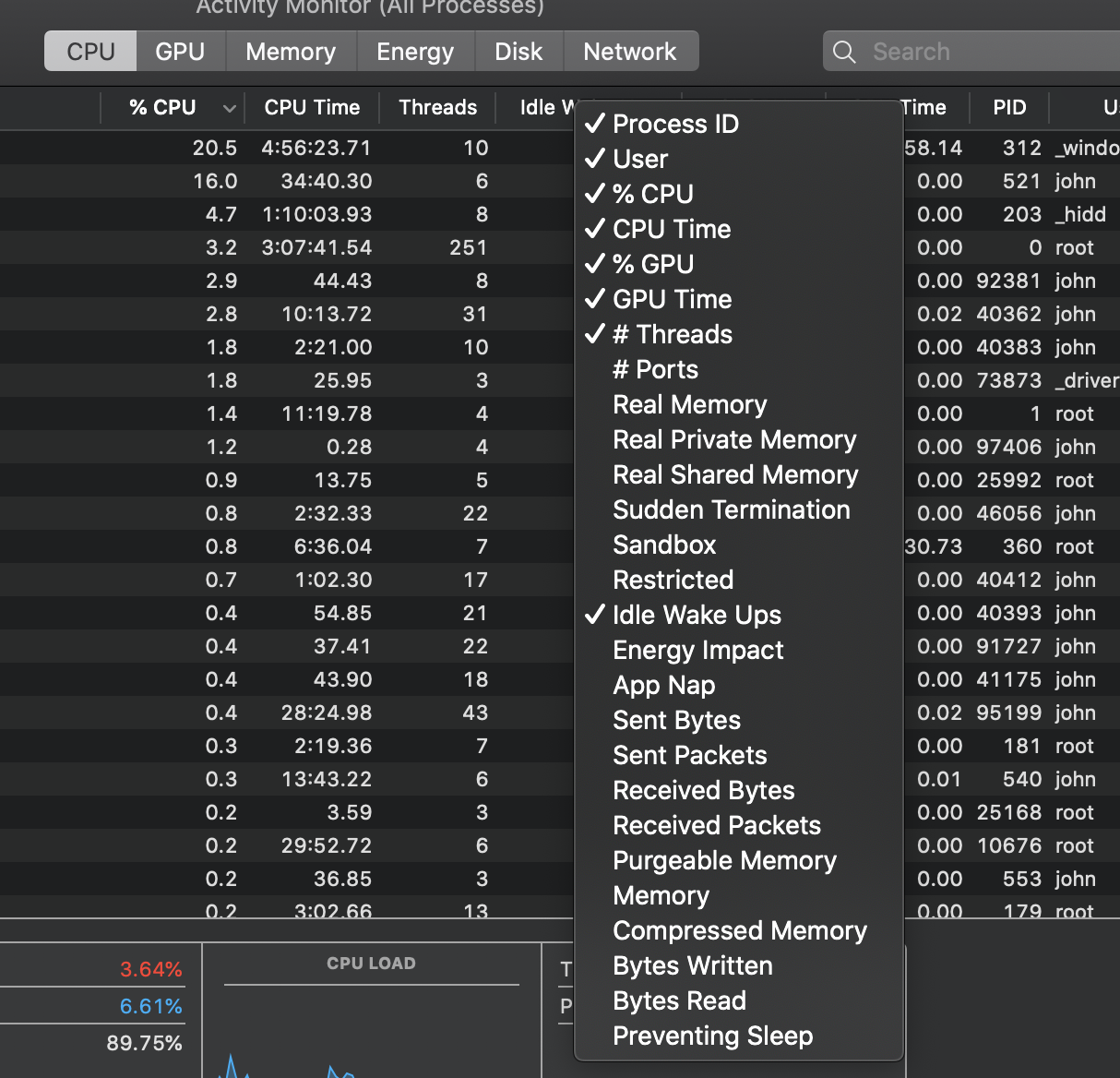Enable the Real Memory column
Image resolution: width=1120 pixels, height=1078 pixels.
coord(689,404)
